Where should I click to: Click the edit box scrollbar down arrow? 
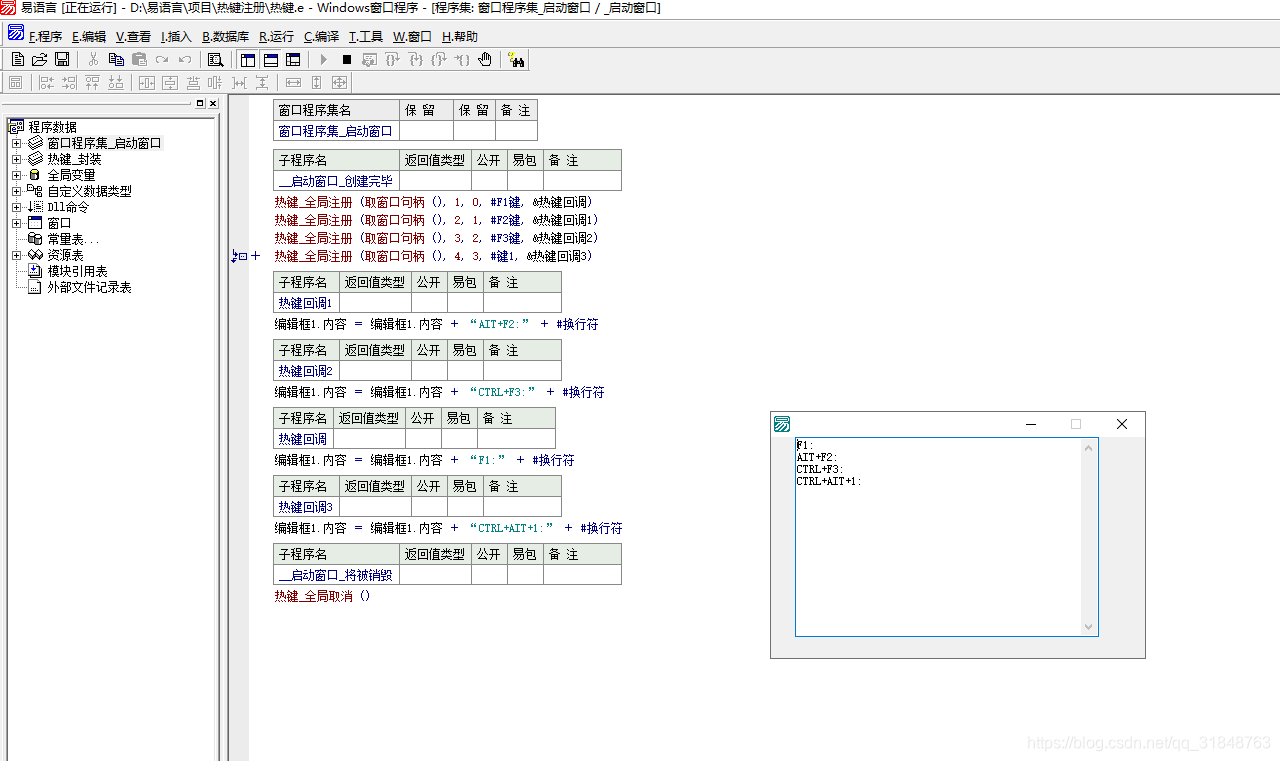click(1089, 627)
